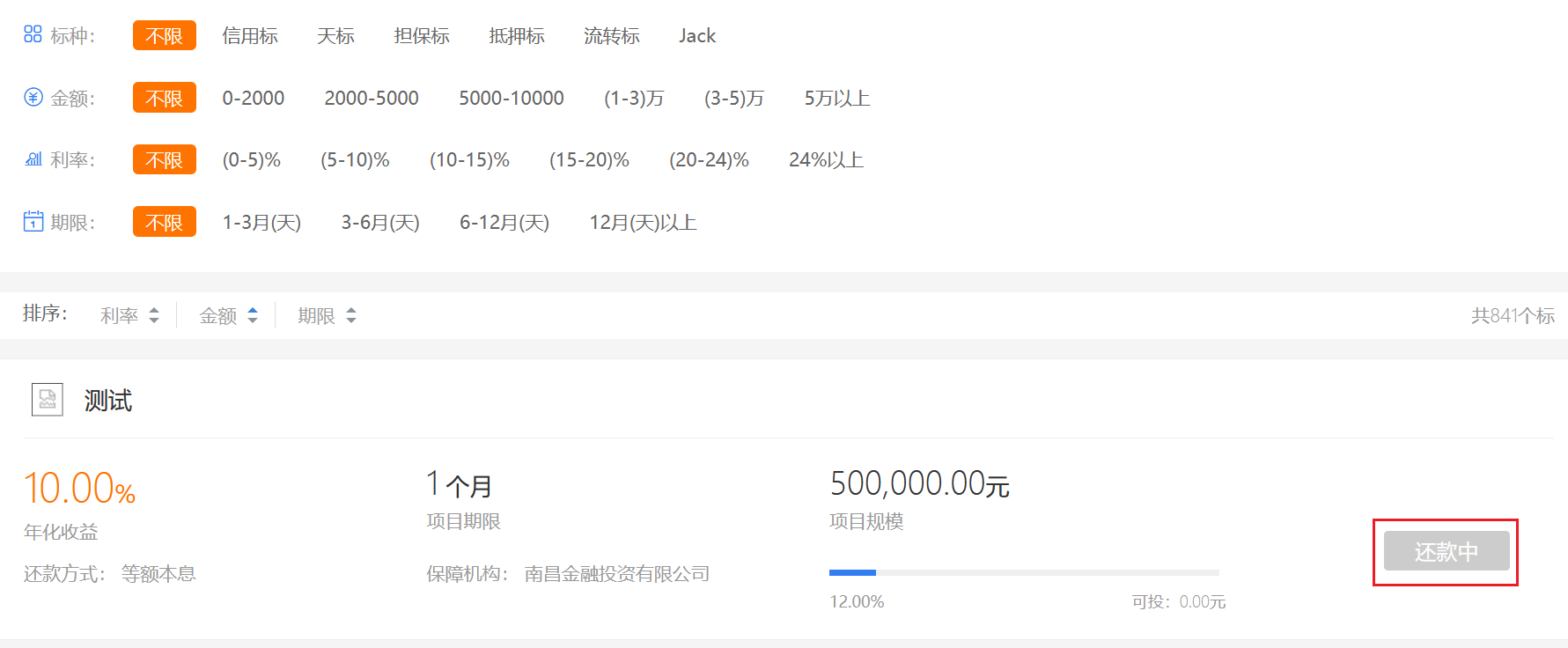Click the calendar icon beside 期限
This screenshot has width=1568, height=648.
coord(33,221)
